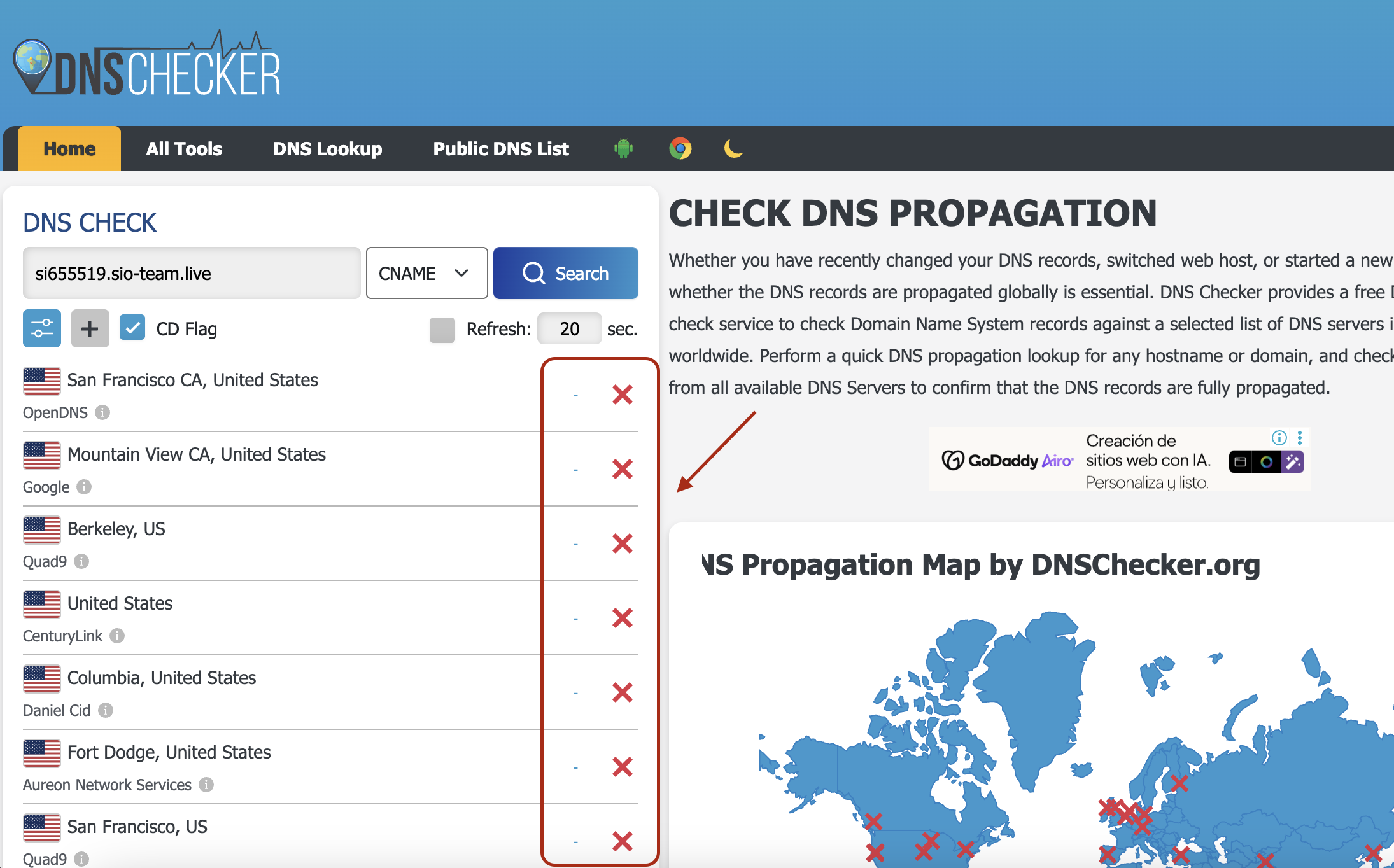Click the Search button
The width and height of the screenshot is (1394, 868).
coord(565,273)
